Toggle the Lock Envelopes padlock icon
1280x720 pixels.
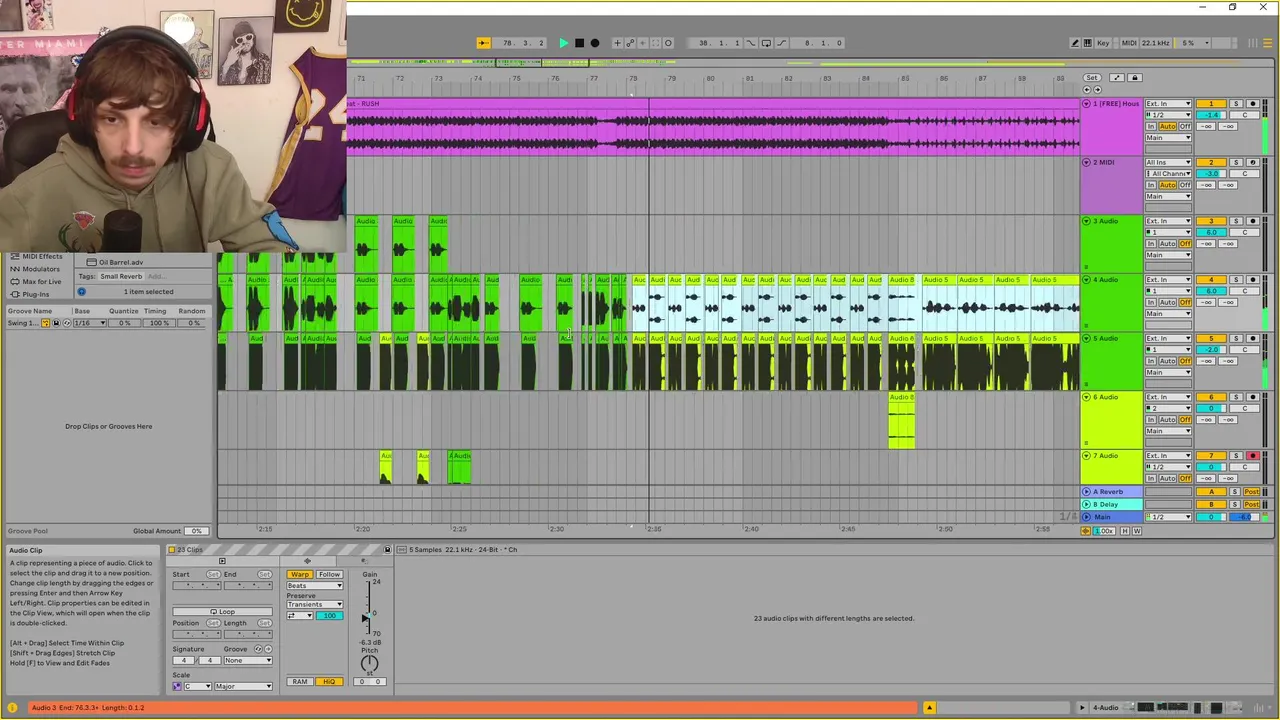pyautogui.click(x=1135, y=78)
